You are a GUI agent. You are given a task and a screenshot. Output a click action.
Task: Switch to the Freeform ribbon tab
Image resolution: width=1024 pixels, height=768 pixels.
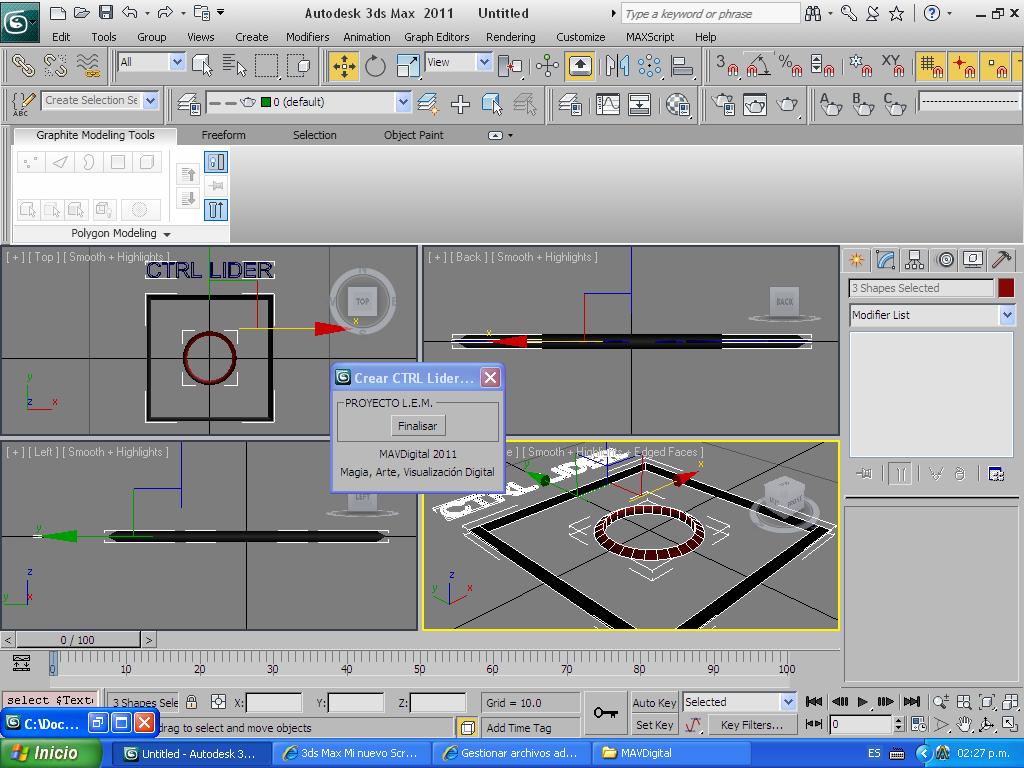pos(223,135)
